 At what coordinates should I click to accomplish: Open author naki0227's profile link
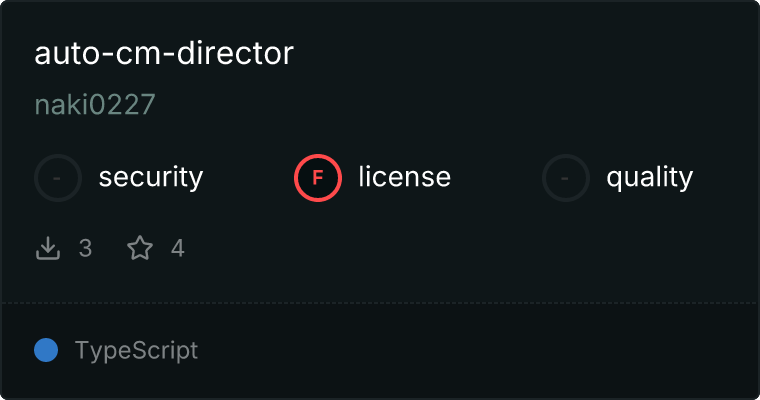[x=95, y=105]
